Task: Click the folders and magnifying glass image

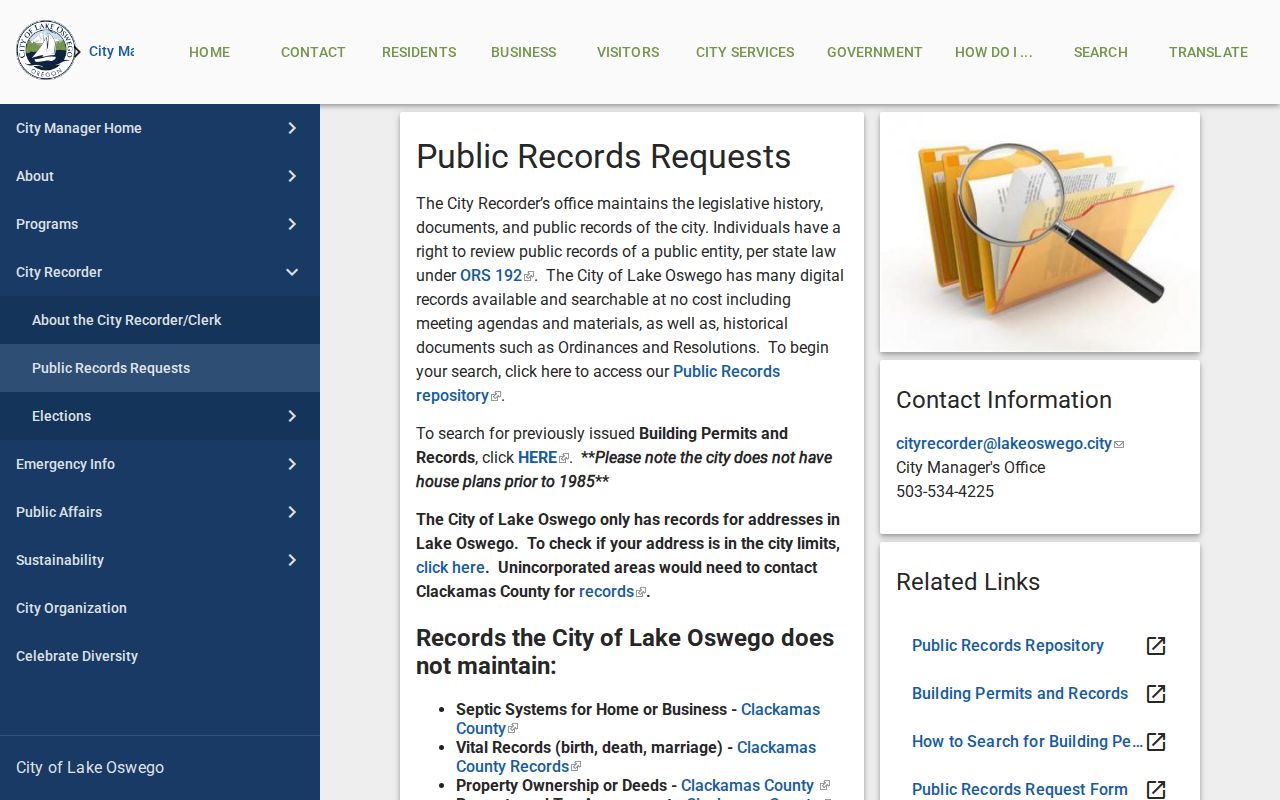Action: pyautogui.click(x=1040, y=232)
